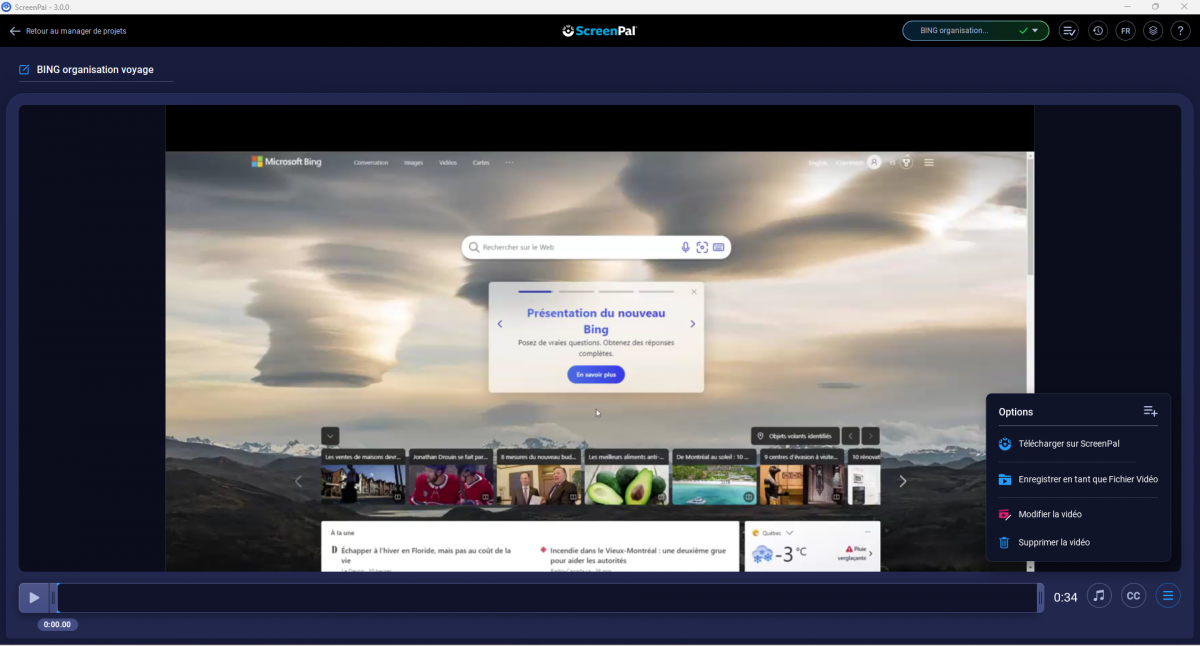
Task: Click the back arrow to project manager
Action: pos(15,31)
